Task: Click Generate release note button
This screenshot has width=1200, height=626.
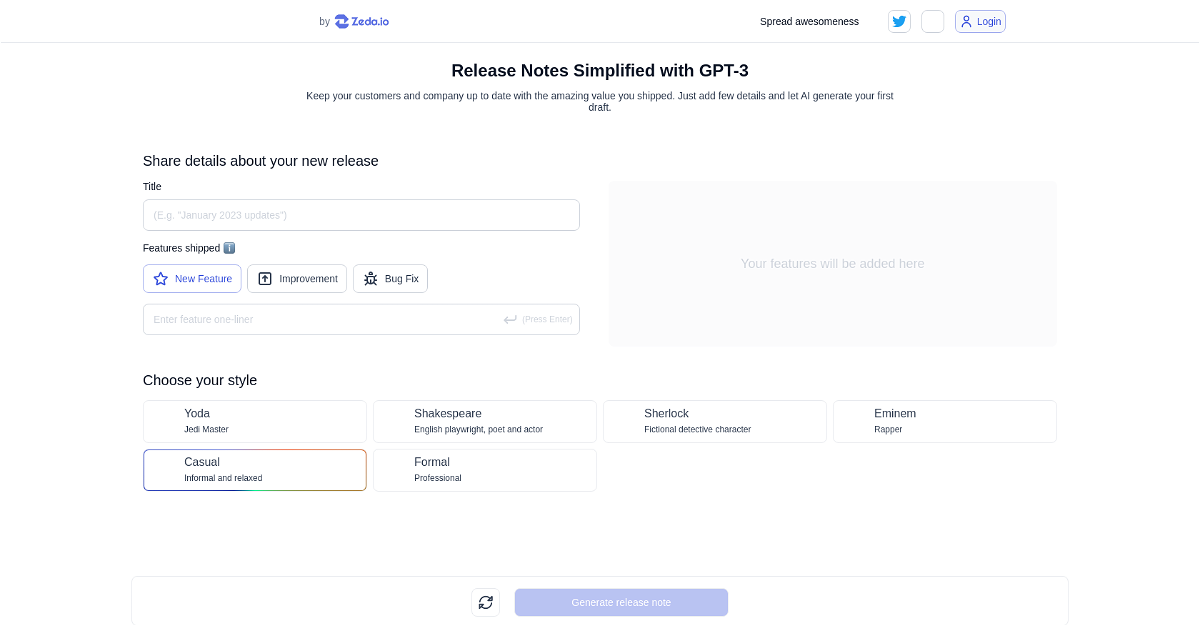Action: point(621,602)
